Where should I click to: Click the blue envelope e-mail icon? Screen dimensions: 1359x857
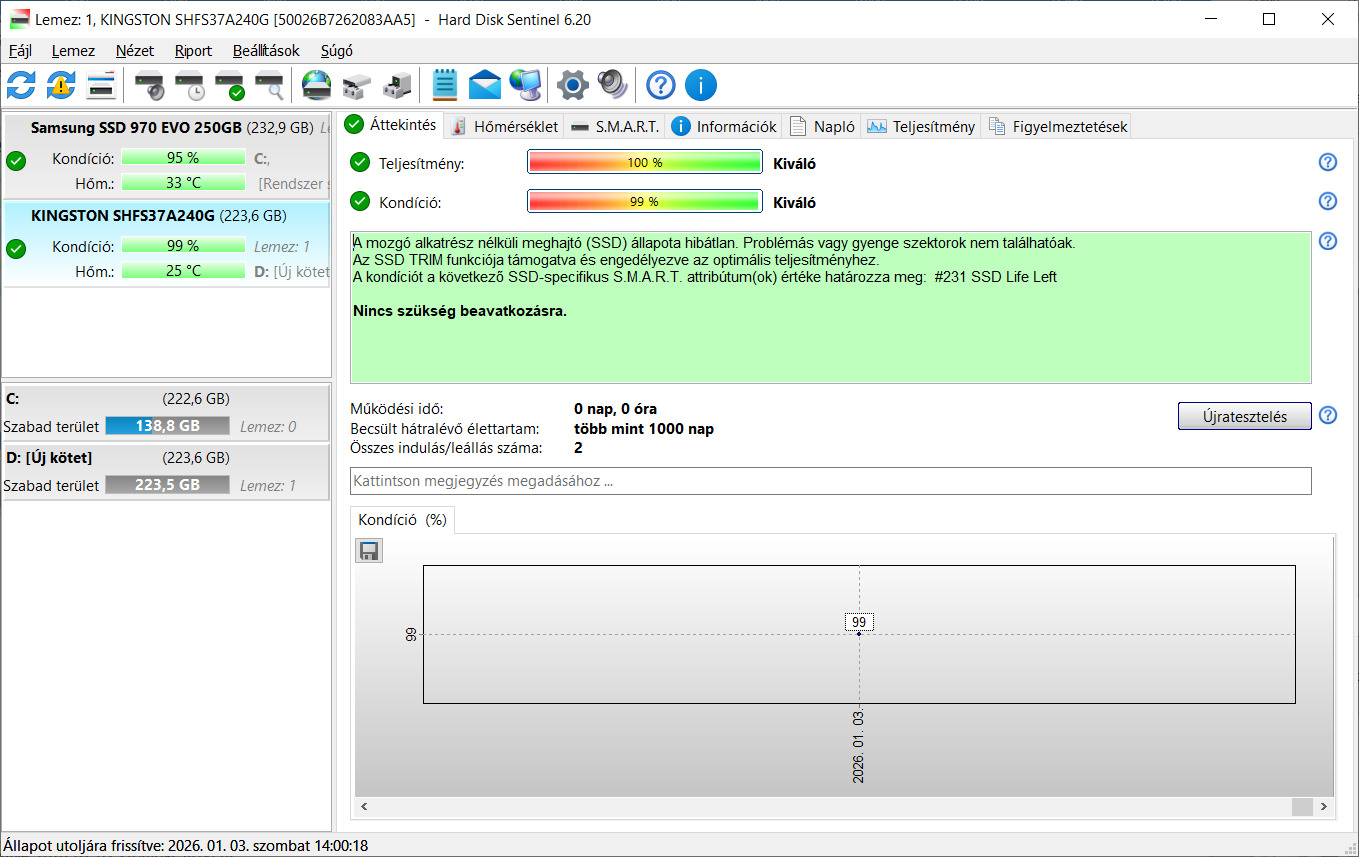(x=485, y=85)
